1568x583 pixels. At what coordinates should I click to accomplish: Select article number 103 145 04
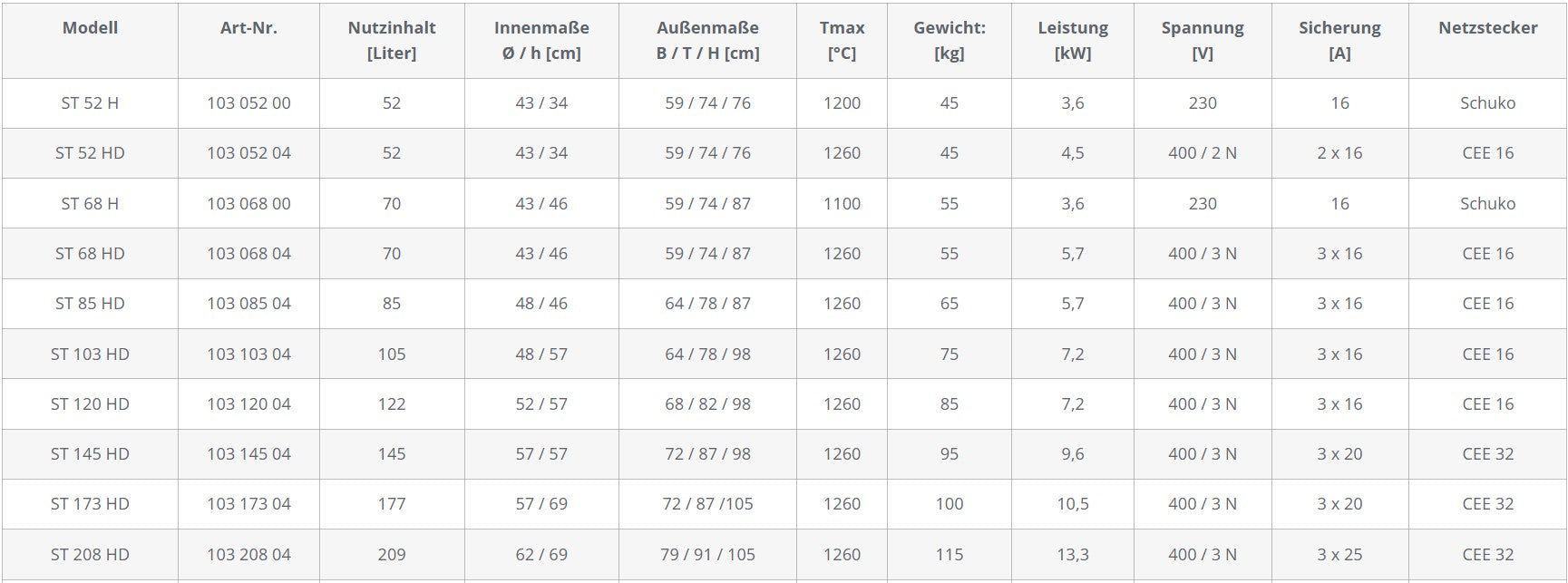[x=248, y=454]
